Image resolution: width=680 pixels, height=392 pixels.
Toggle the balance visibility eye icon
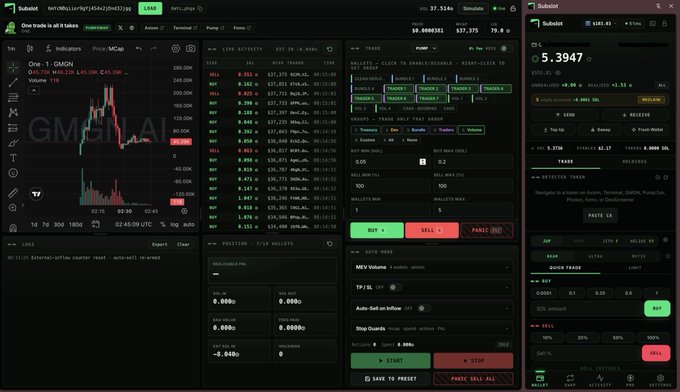click(558, 73)
